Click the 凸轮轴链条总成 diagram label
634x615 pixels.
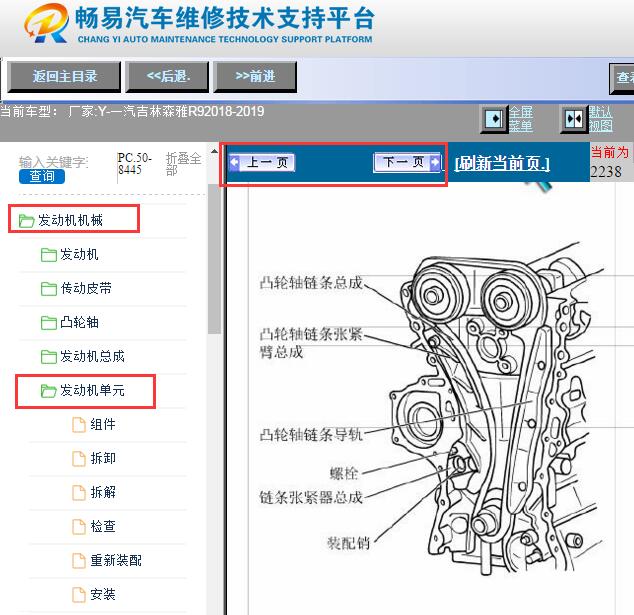[311, 282]
